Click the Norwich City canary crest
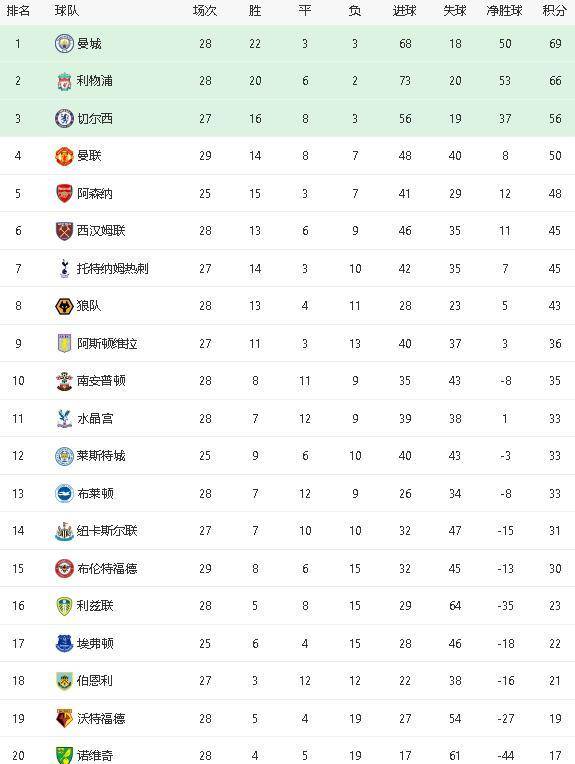Image resolution: width=575 pixels, height=764 pixels. (64, 755)
